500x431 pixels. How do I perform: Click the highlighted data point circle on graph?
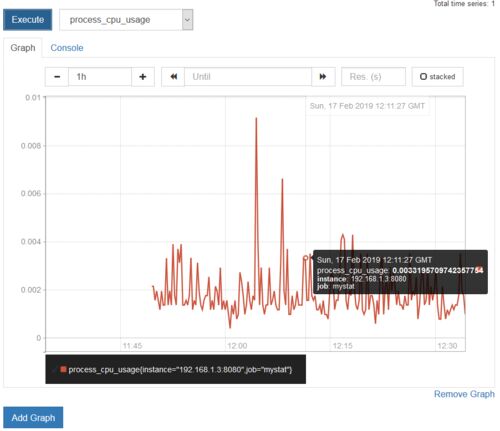tap(306, 257)
